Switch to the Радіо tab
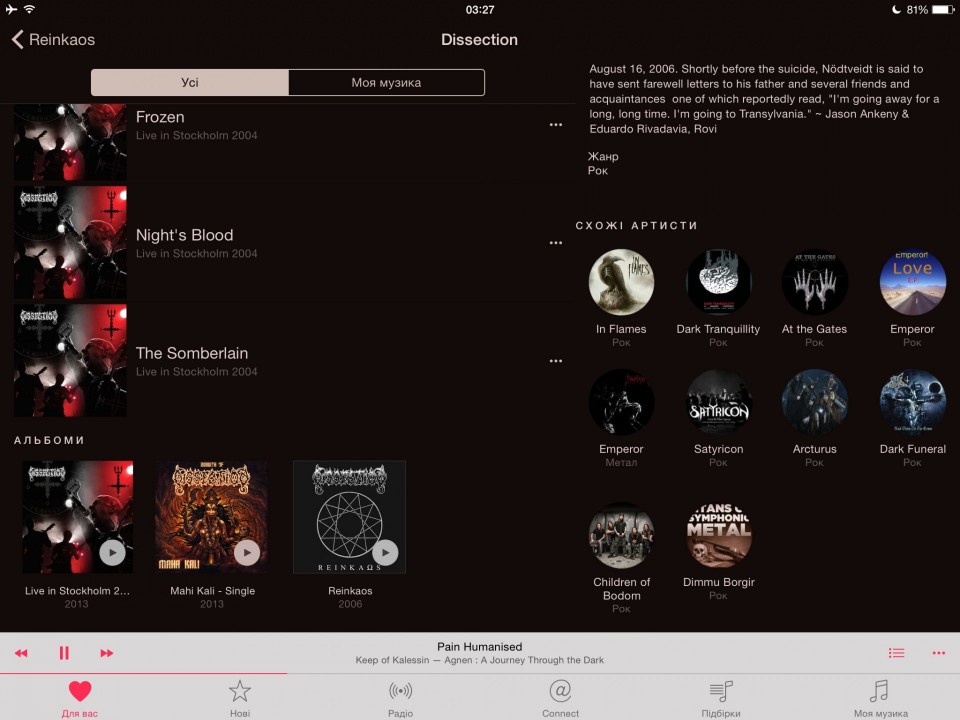960x720 pixels. click(x=400, y=699)
